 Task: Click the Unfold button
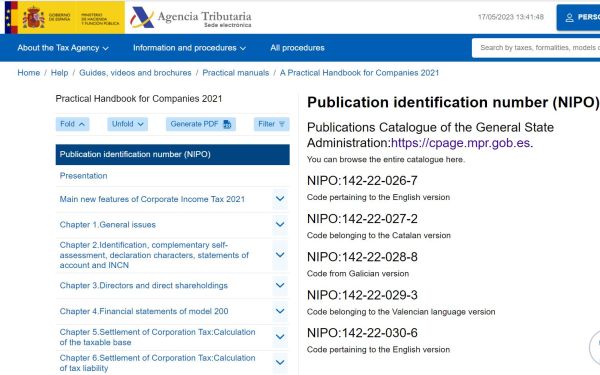tap(127, 124)
